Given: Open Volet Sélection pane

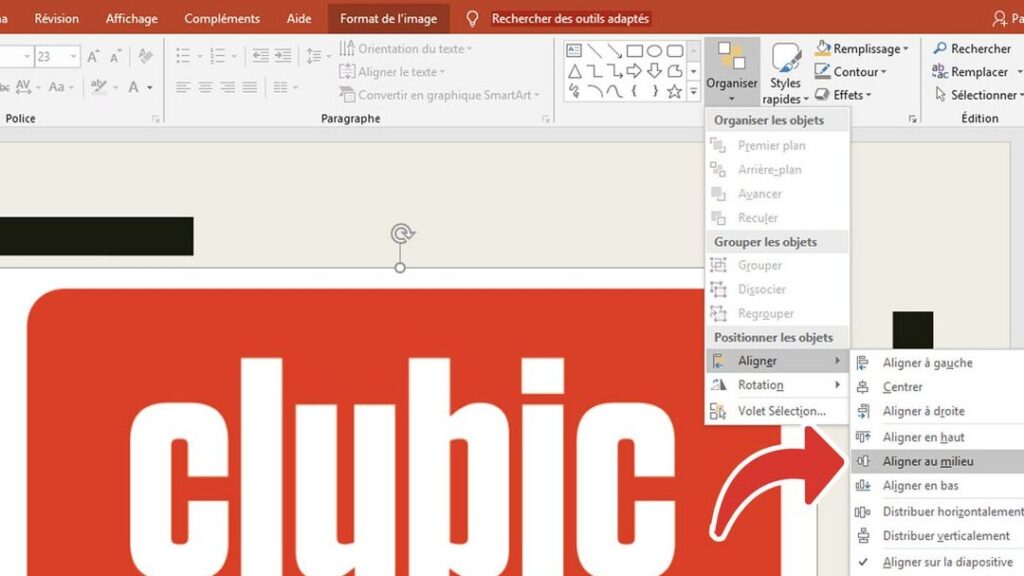Looking at the screenshot, I should (x=777, y=411).
